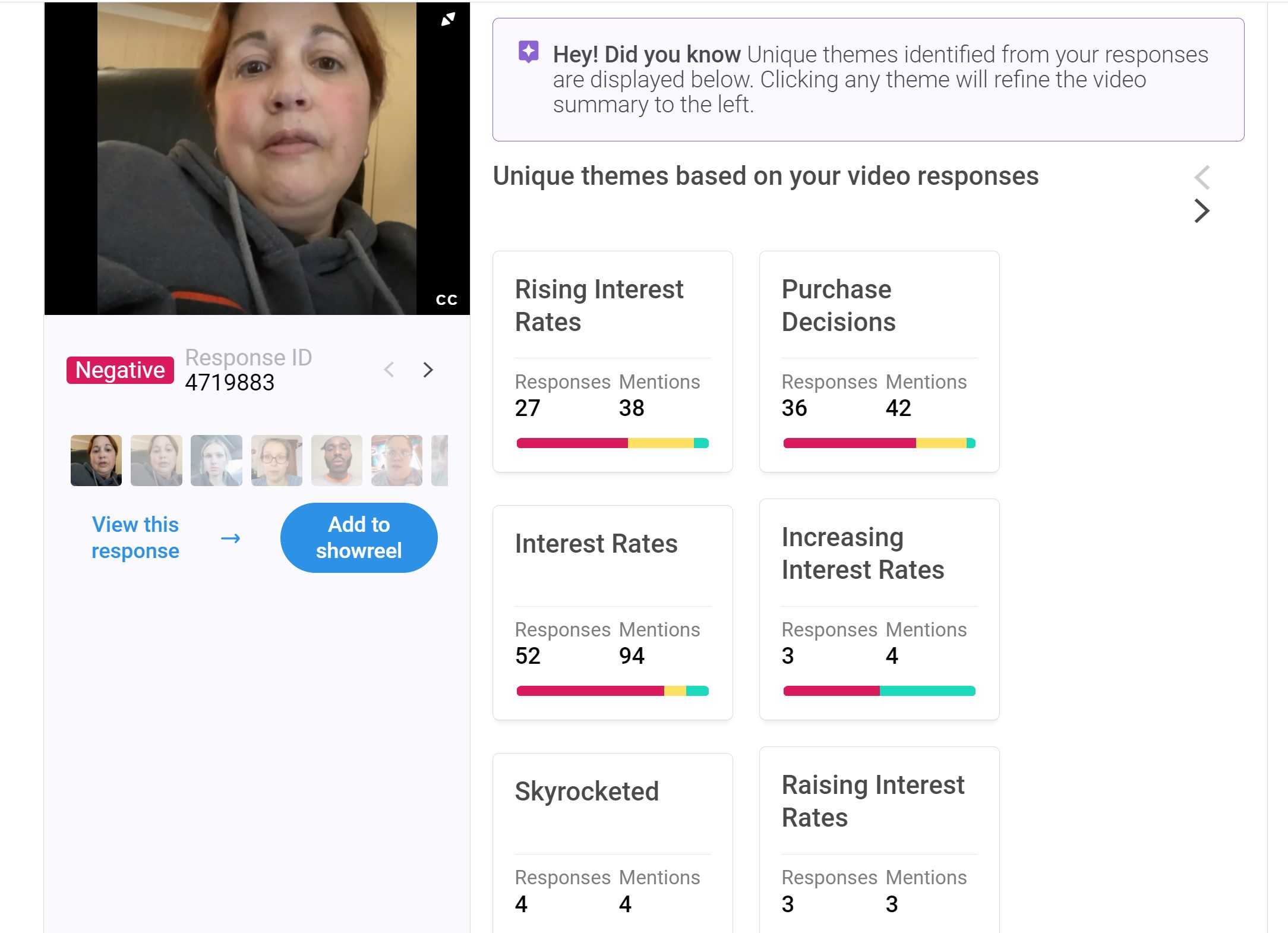This screenshot has width=1288, height=933.
Task: Click the video player of the response
Action: click(257, 159)
